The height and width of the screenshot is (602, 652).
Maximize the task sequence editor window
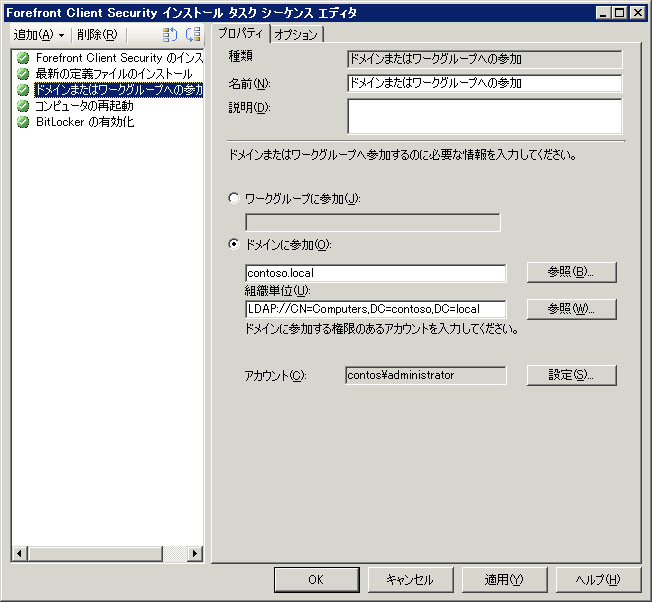pyautogui.click(x=619, y=13)
